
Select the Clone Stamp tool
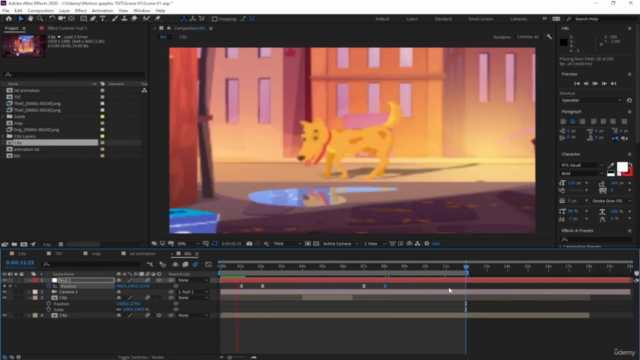(x=124, y=19)
